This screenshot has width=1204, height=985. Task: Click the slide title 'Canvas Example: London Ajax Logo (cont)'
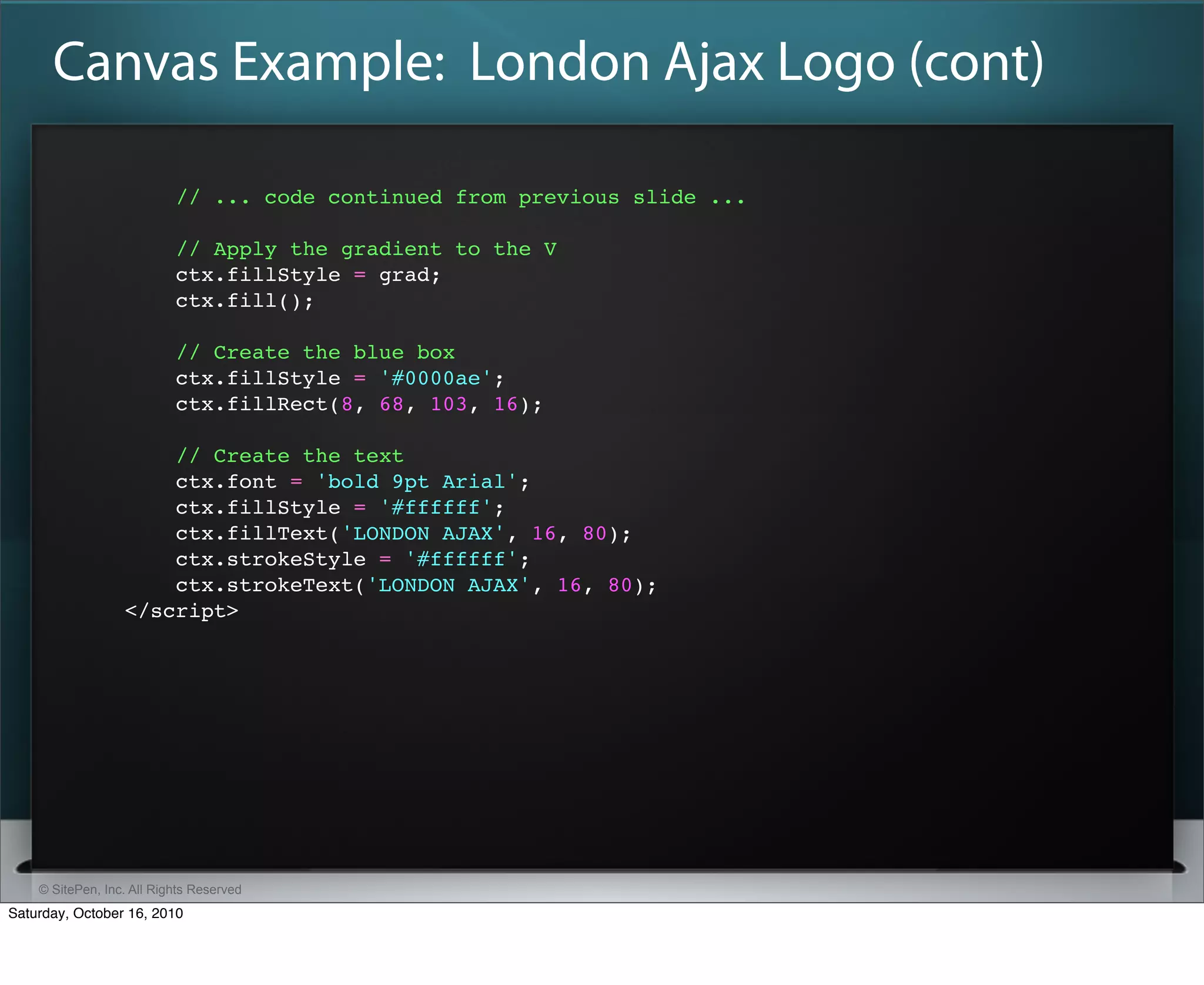coord(548,62)
